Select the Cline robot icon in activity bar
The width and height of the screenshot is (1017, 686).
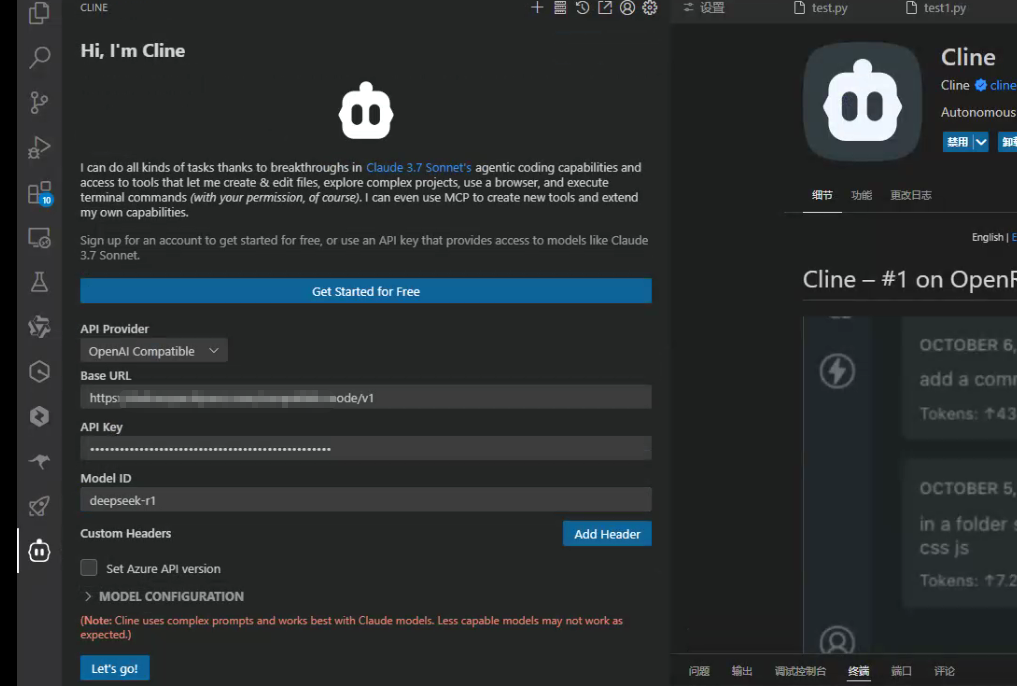click(39, 550)
